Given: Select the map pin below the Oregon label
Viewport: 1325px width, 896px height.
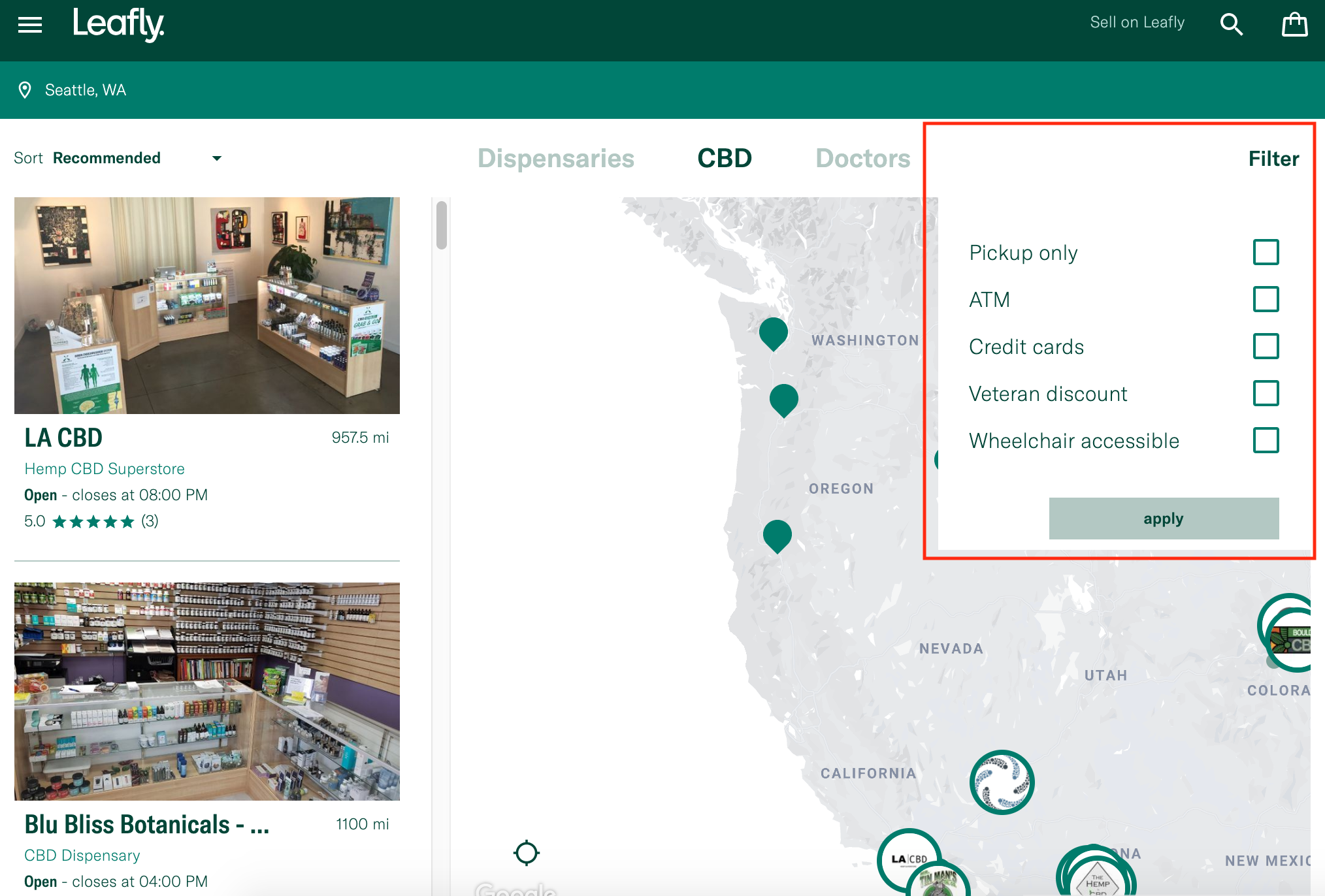Looking at the screenshot, I should (x=777, y=536).
